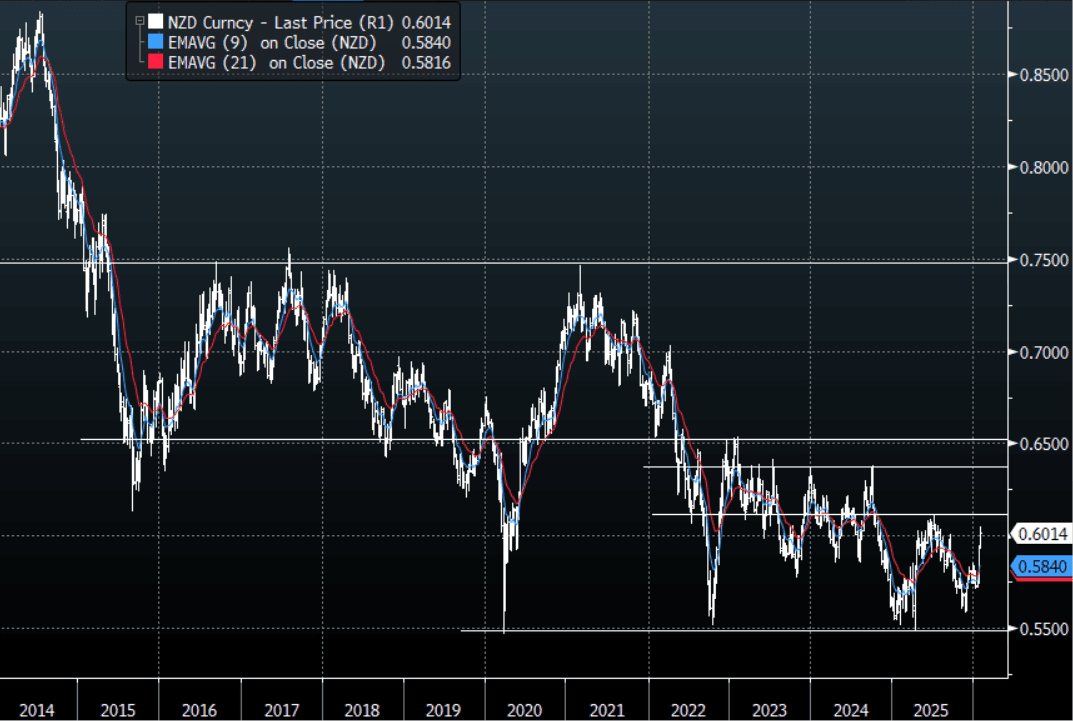The image size is (1073, 721).
Task: Click the 2015 year label on time axis
Action: (118, 710)
